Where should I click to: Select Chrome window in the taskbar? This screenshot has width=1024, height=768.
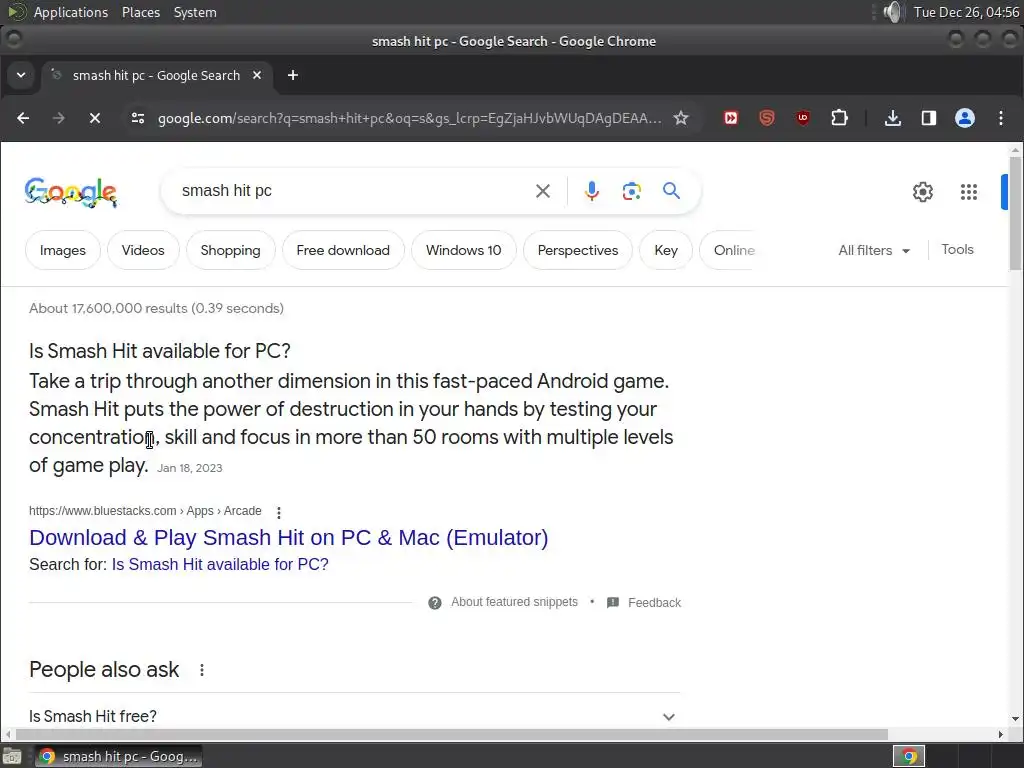118,757
